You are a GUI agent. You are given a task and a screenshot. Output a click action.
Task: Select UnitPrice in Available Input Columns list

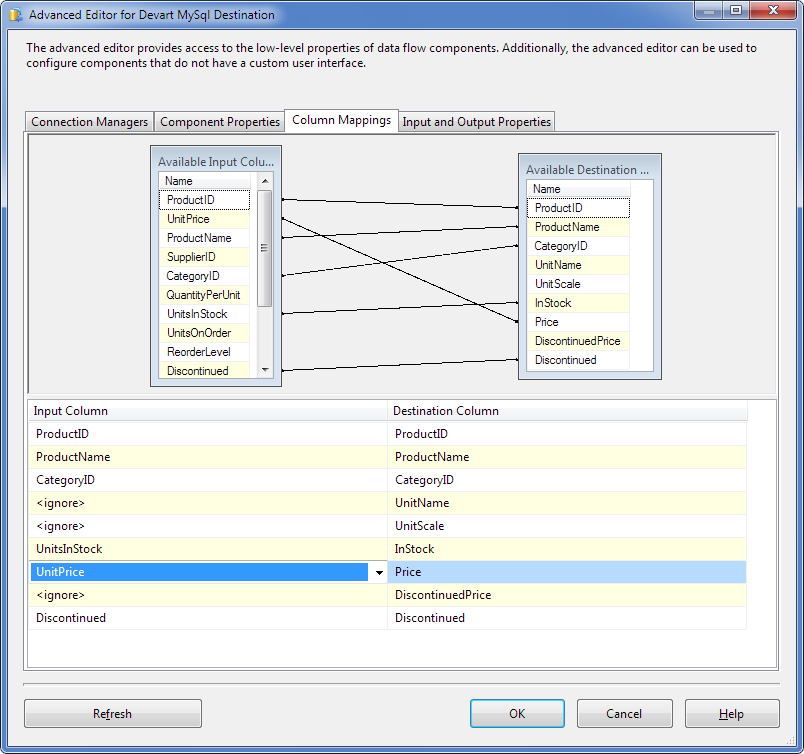204,219
